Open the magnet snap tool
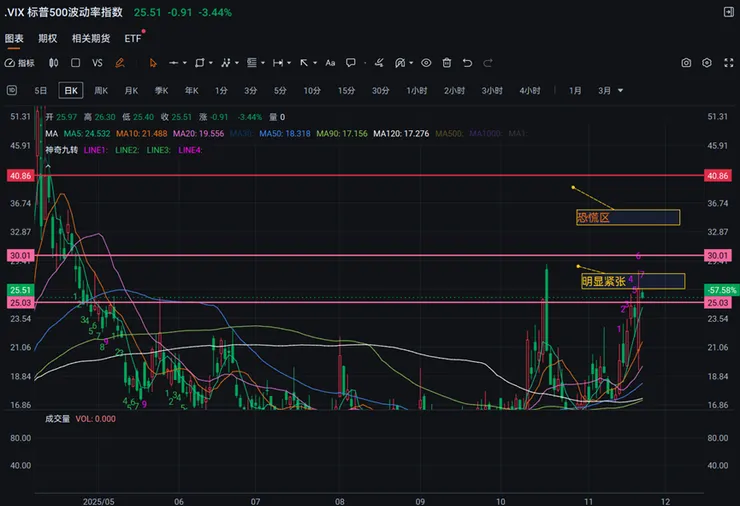The width and height of the screenshot is (740, 506). [400, 63]
